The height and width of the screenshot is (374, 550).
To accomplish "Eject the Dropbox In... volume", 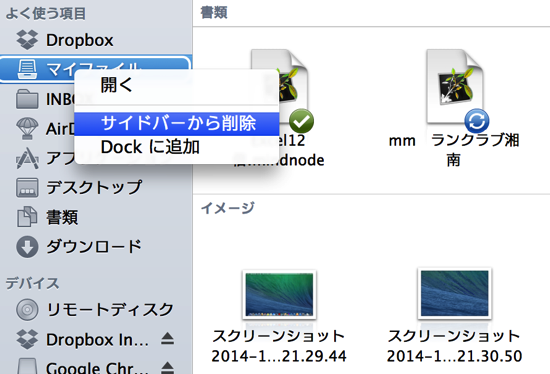I will [x=168, y=339].
